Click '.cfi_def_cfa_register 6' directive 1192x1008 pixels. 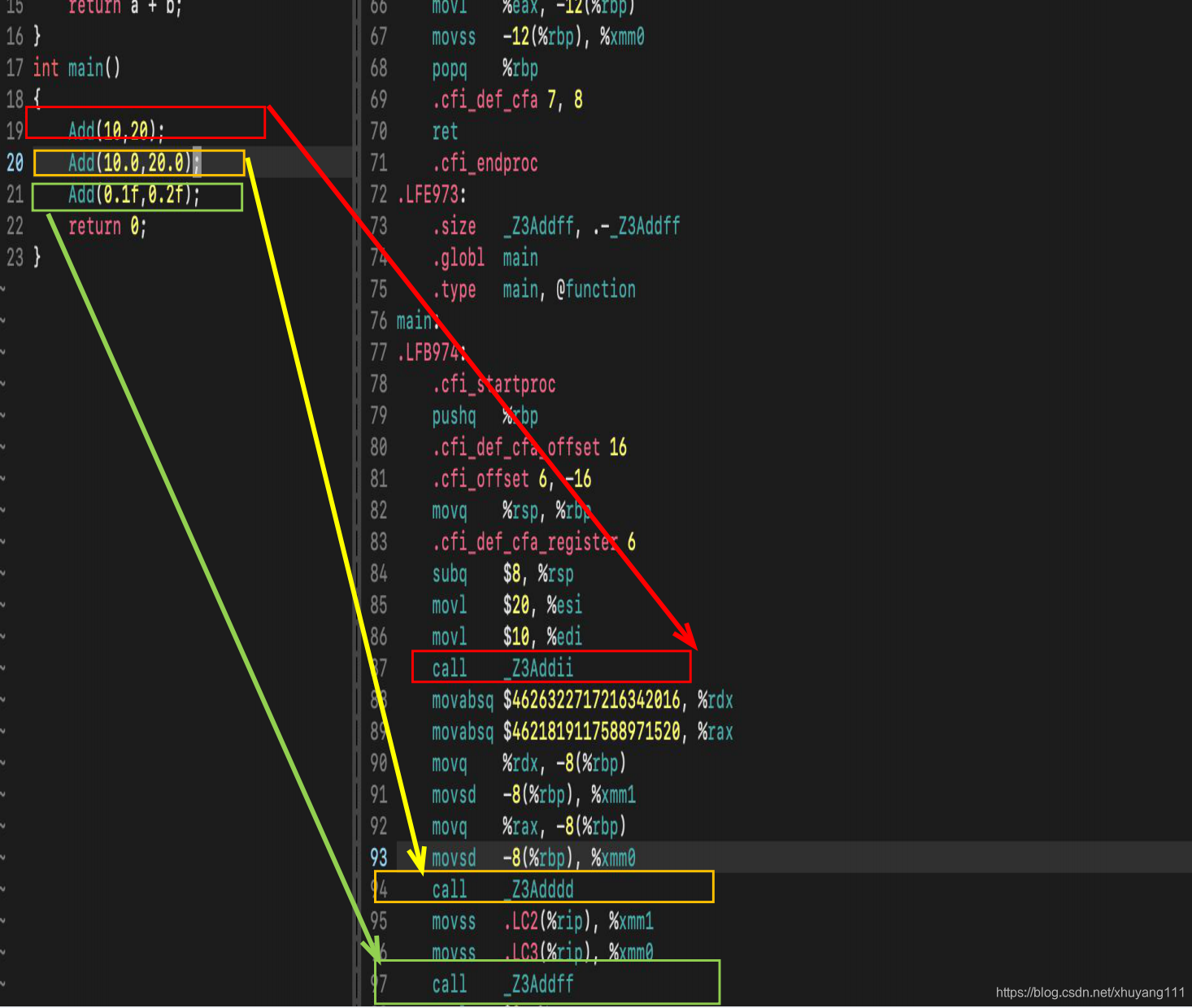coord(534,542)
